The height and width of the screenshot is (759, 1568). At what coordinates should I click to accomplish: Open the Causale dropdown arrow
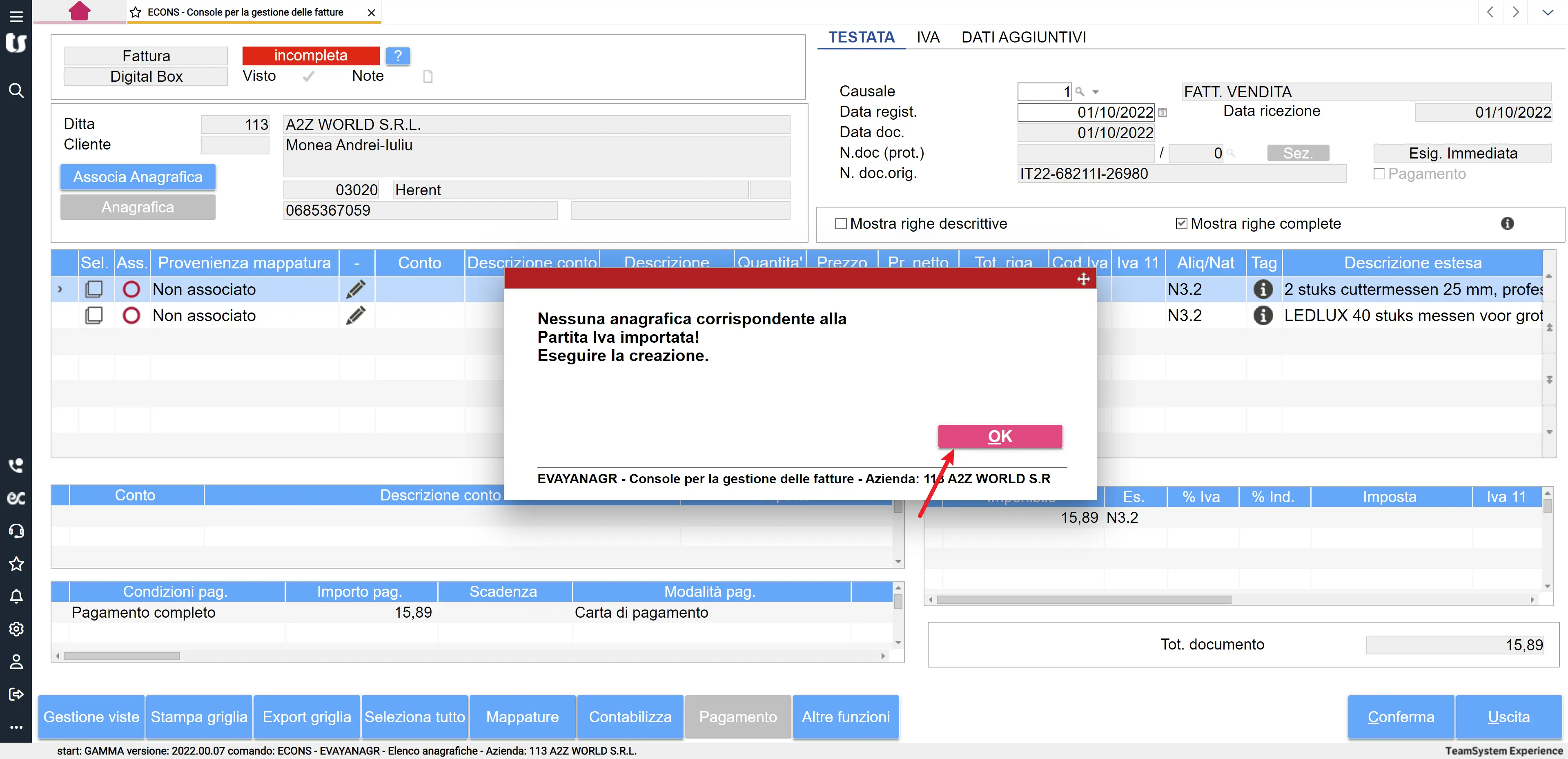(x=1095, y=92)
